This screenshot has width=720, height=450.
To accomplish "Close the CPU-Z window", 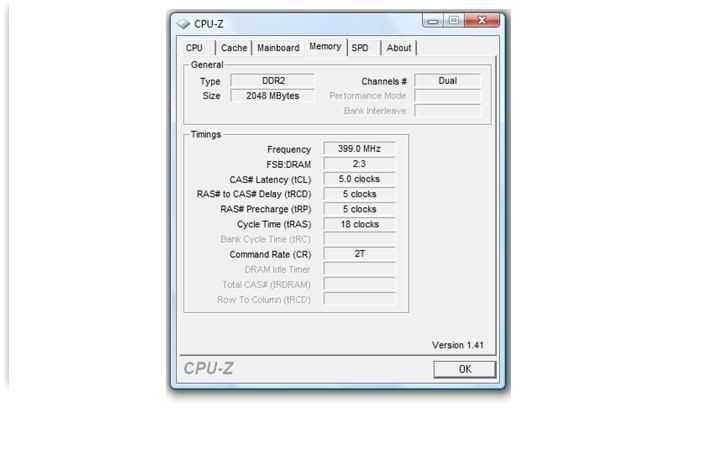I will [482, 20].
